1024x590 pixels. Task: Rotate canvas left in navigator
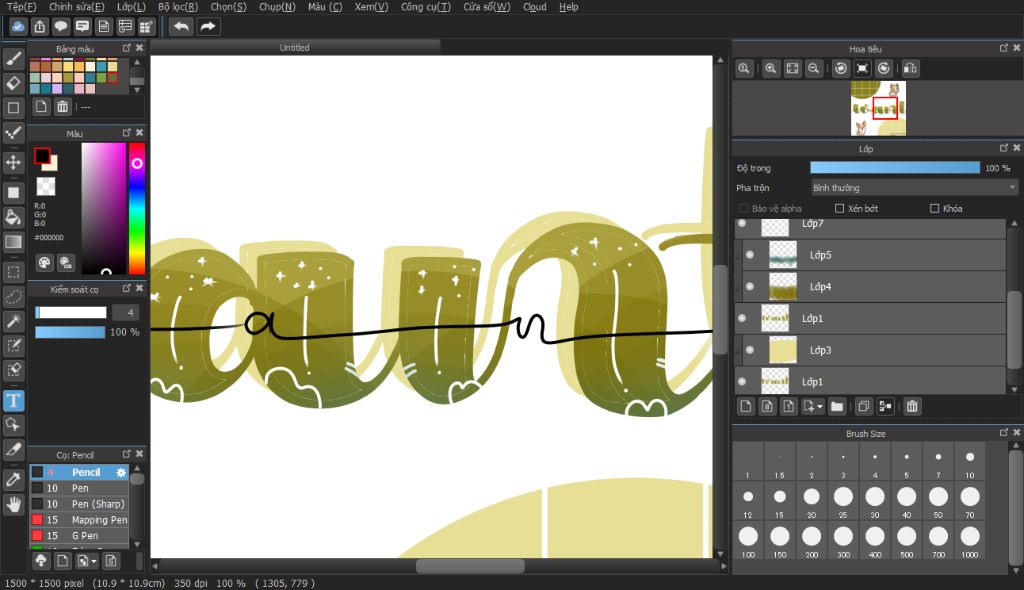click(x=841, y=68)
